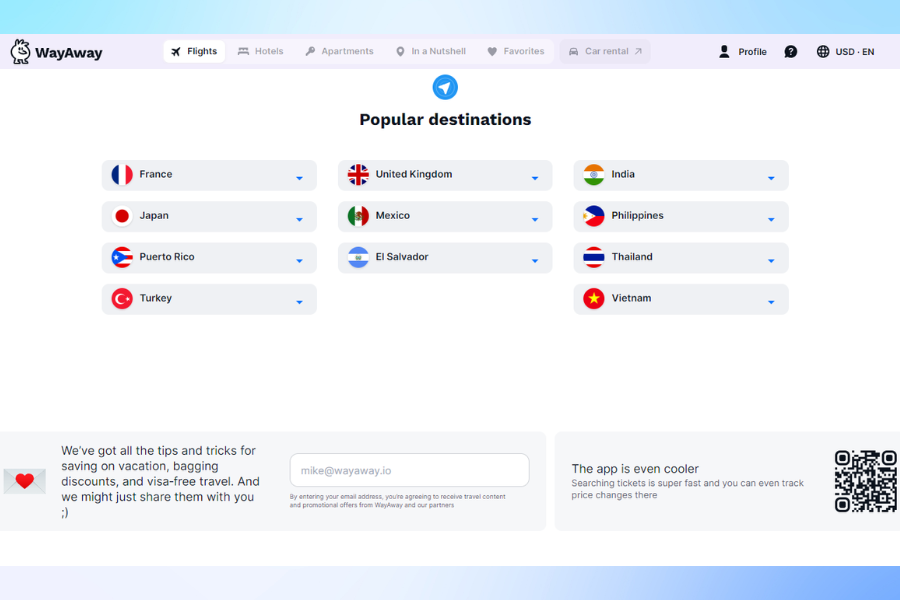Viewport: 900px width, 600px height.
Task: Switch to the Hotels tab
Action: pyautogui.click(x=260, y=52)
